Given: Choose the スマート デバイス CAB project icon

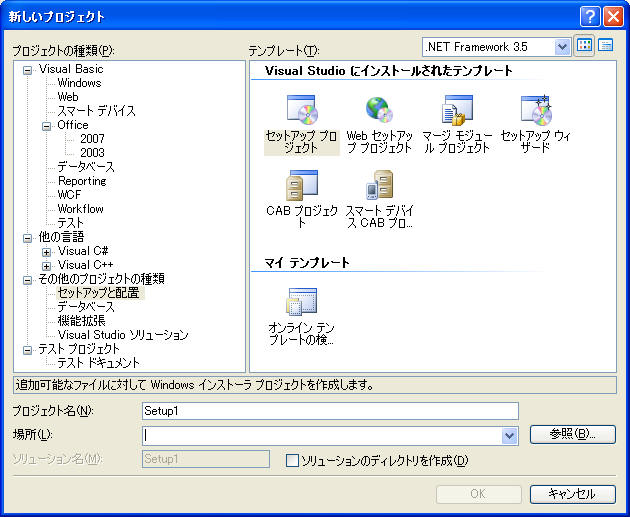Looking at the screenshot, I should [379, 185].
